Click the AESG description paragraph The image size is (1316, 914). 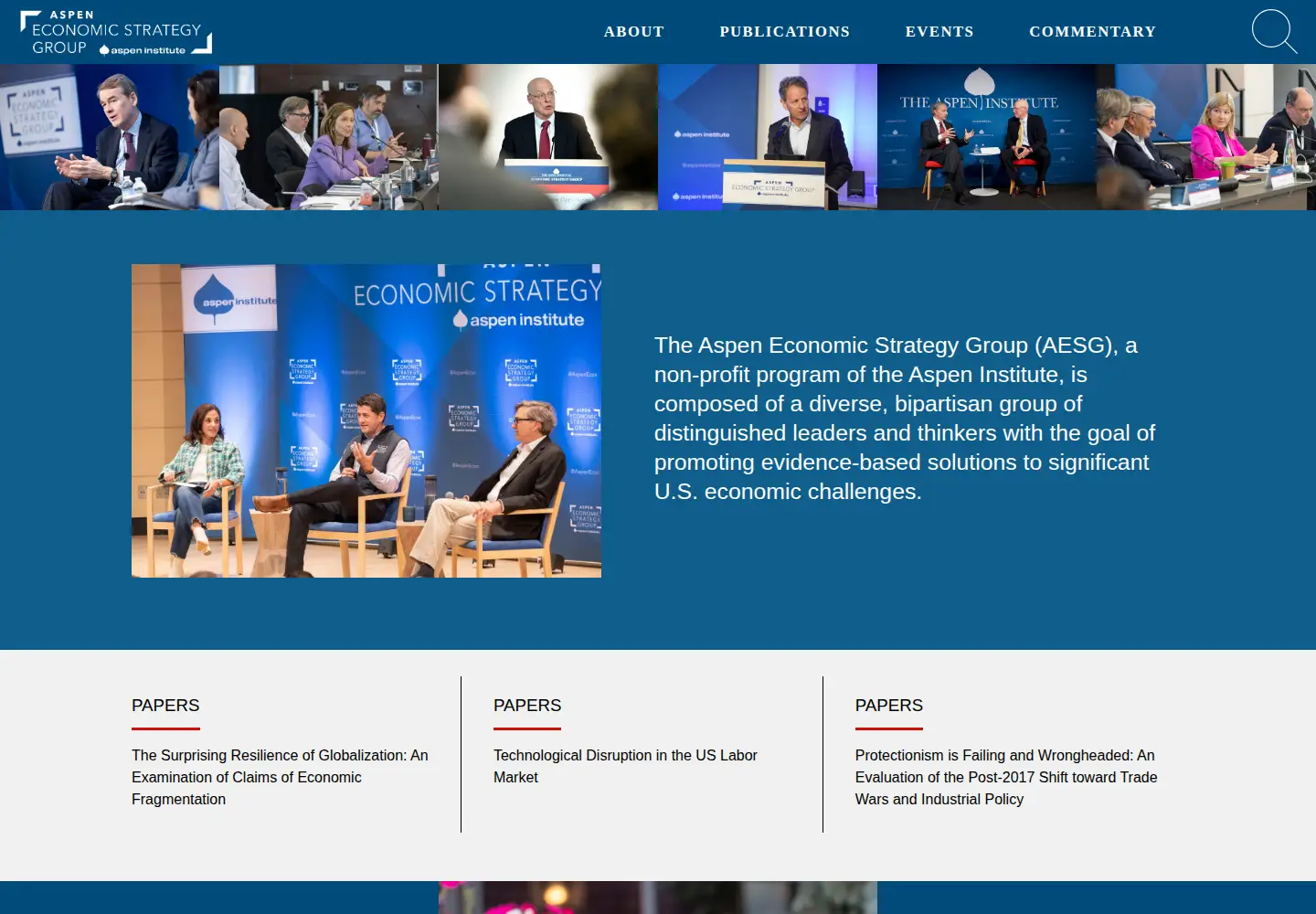coord(905,419)
